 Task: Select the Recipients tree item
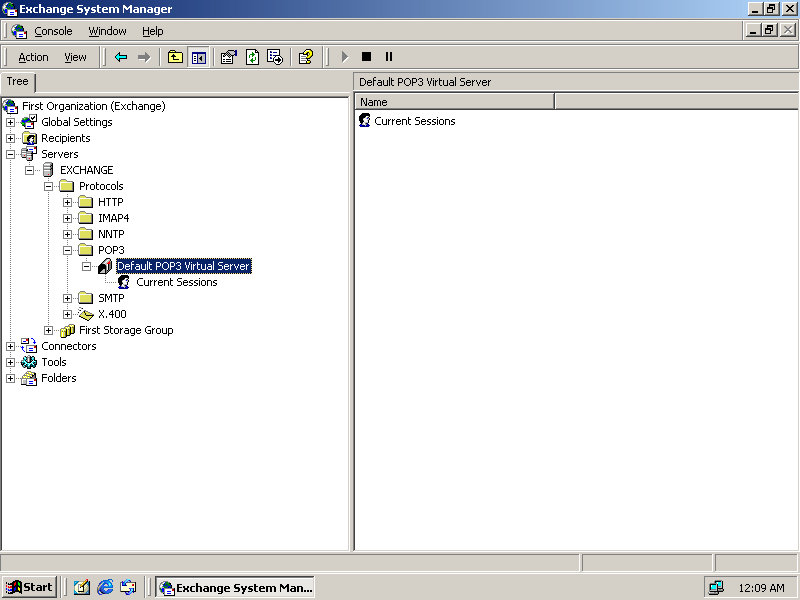click(65, 138)
